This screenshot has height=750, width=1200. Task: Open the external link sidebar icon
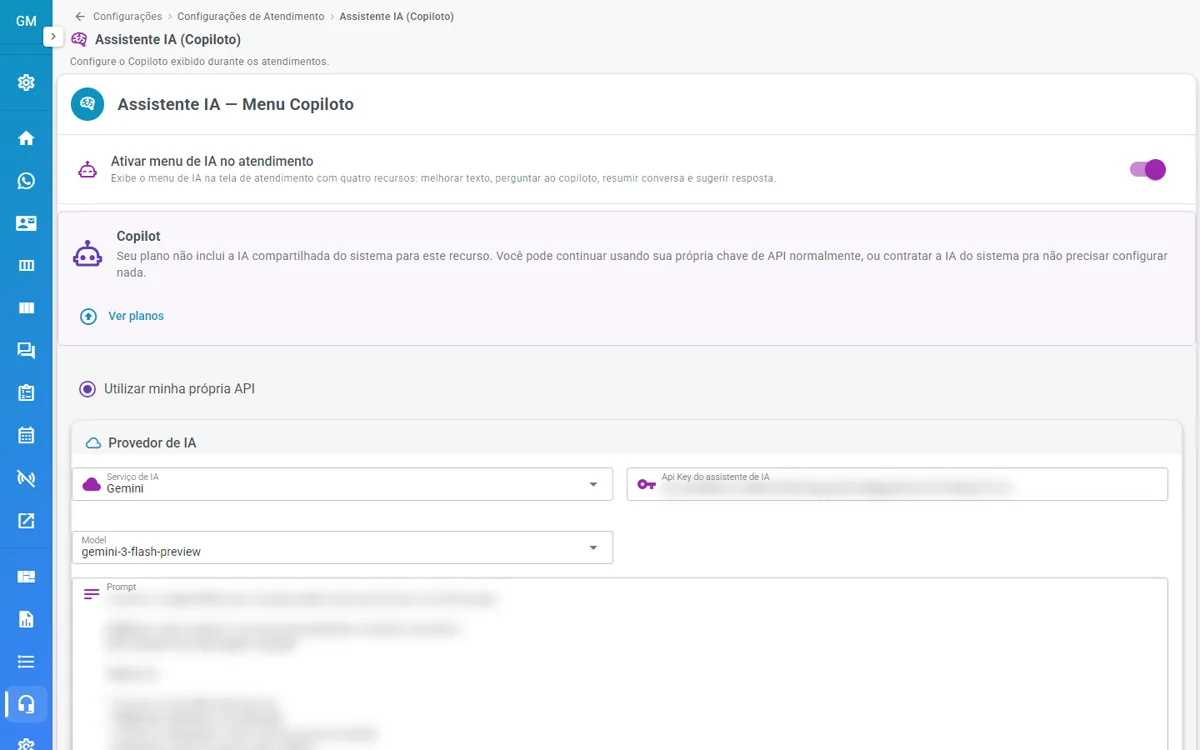26,520
